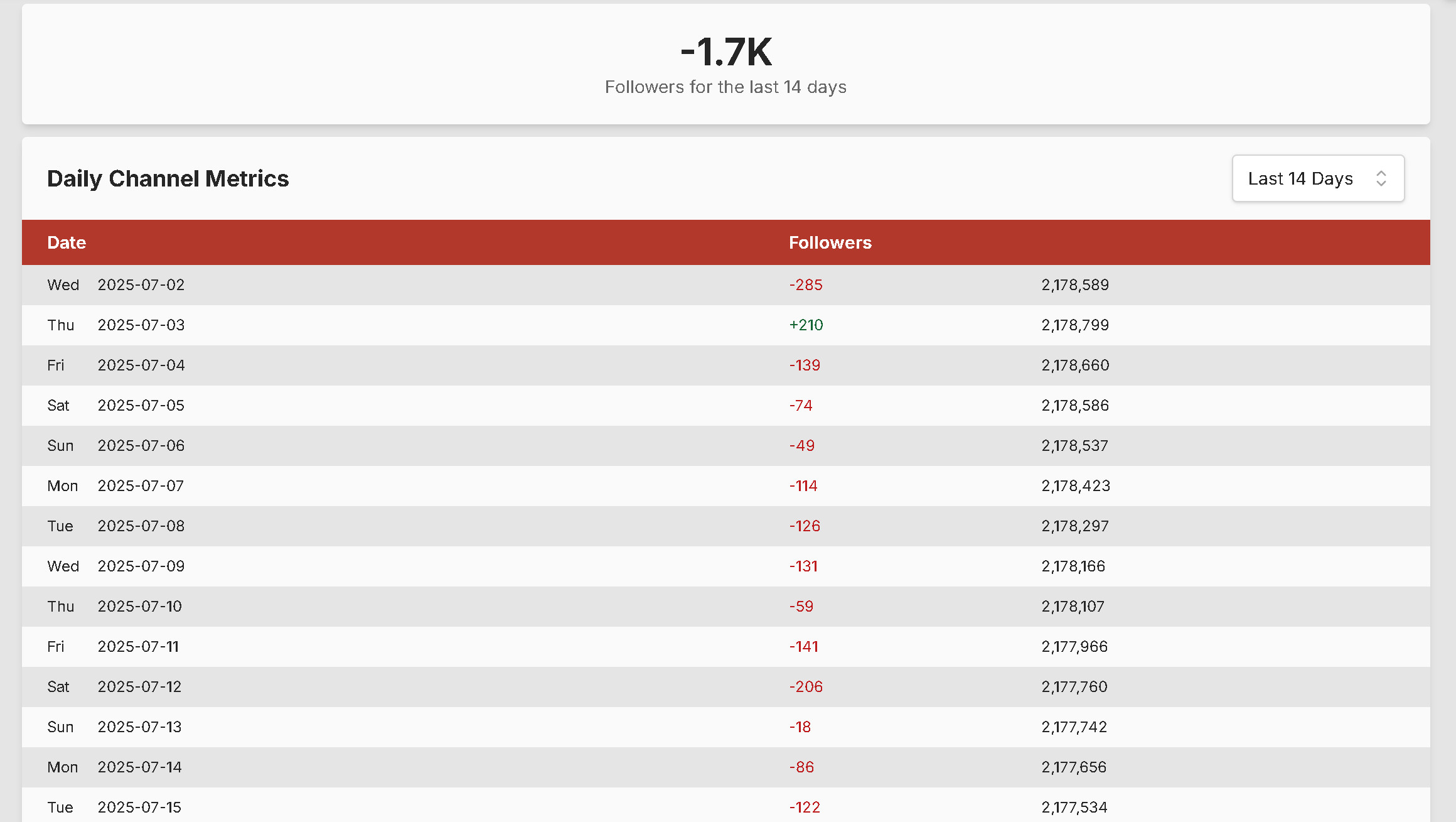This screenshot has width=1456, height=822.
Task: Click total followers 2,178,586
Action: 1075,405
